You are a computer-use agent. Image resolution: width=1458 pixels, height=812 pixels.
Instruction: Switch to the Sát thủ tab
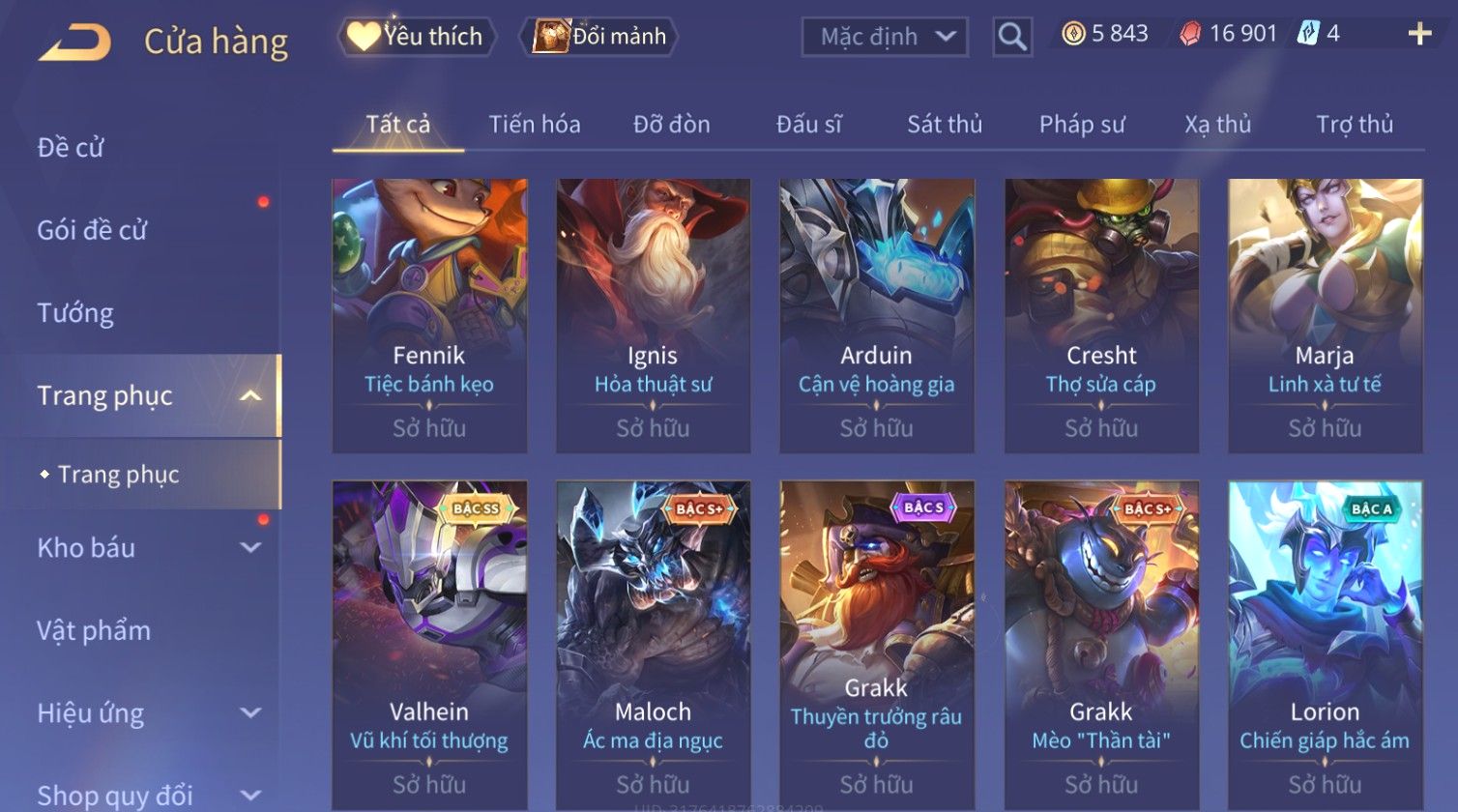point(945,124)
